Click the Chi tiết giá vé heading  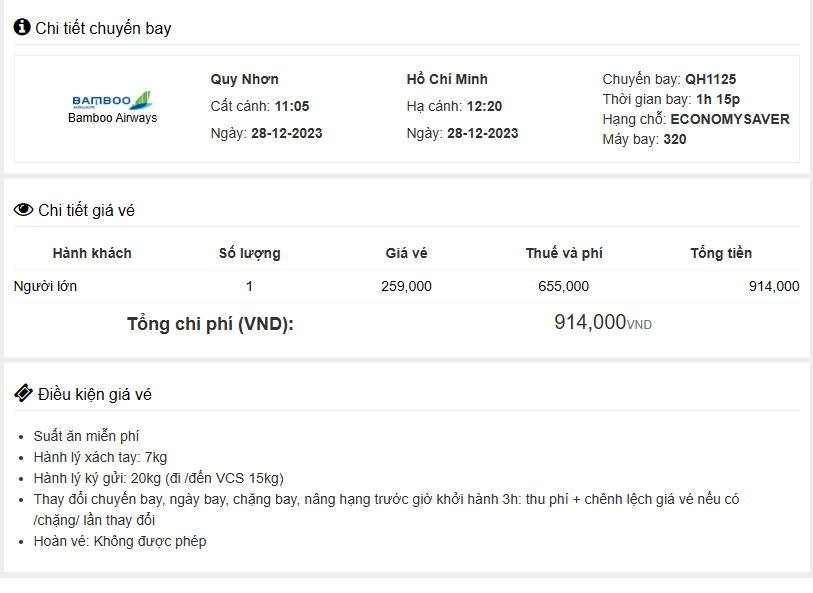pyautogui.click(x=86, y=210)
